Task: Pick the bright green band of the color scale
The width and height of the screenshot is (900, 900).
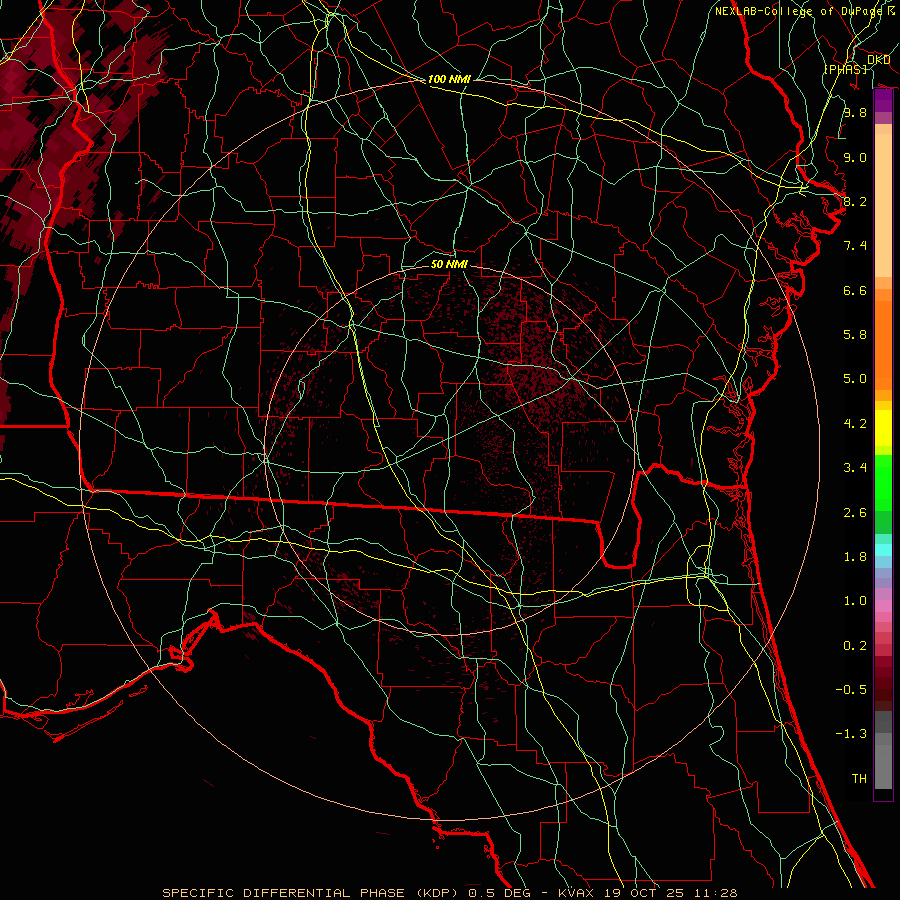Action: point(883,483)
